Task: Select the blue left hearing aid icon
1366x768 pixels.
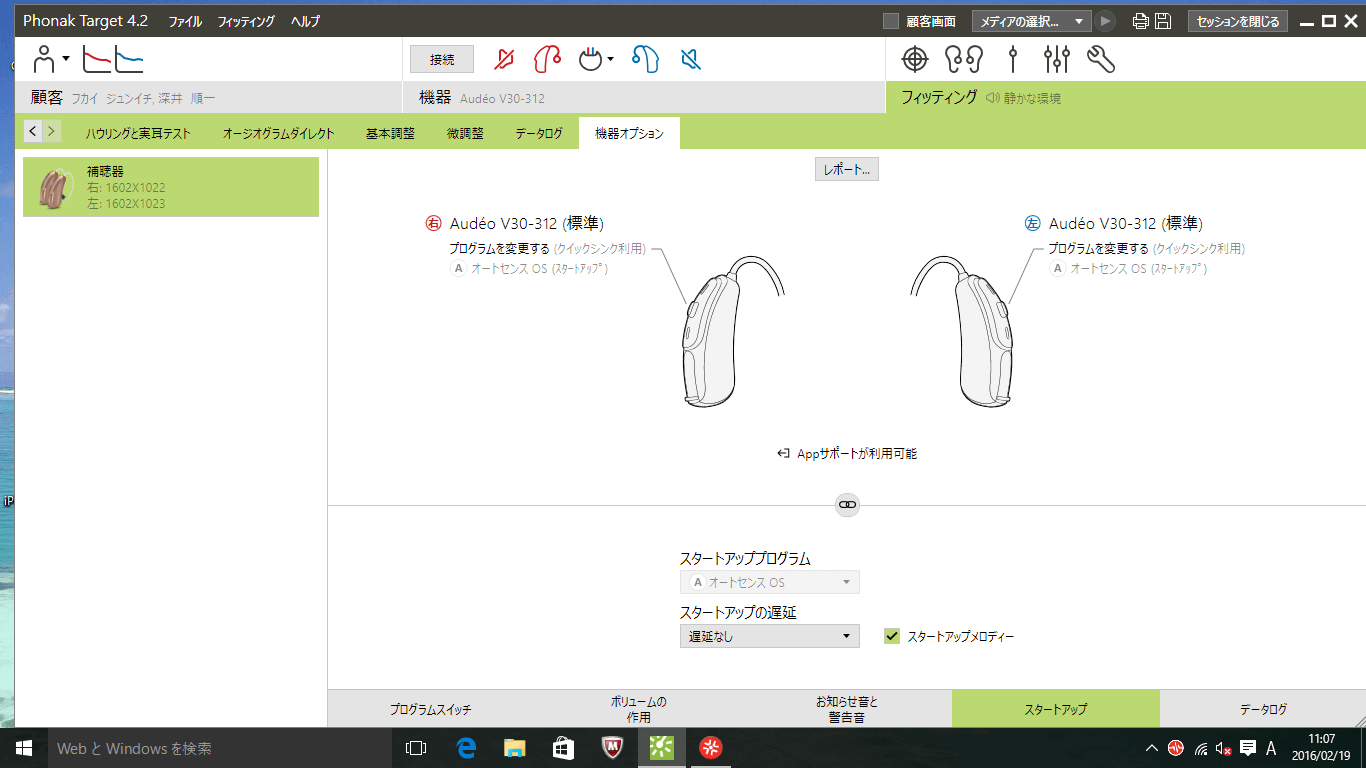Action: tap(645, 60)
